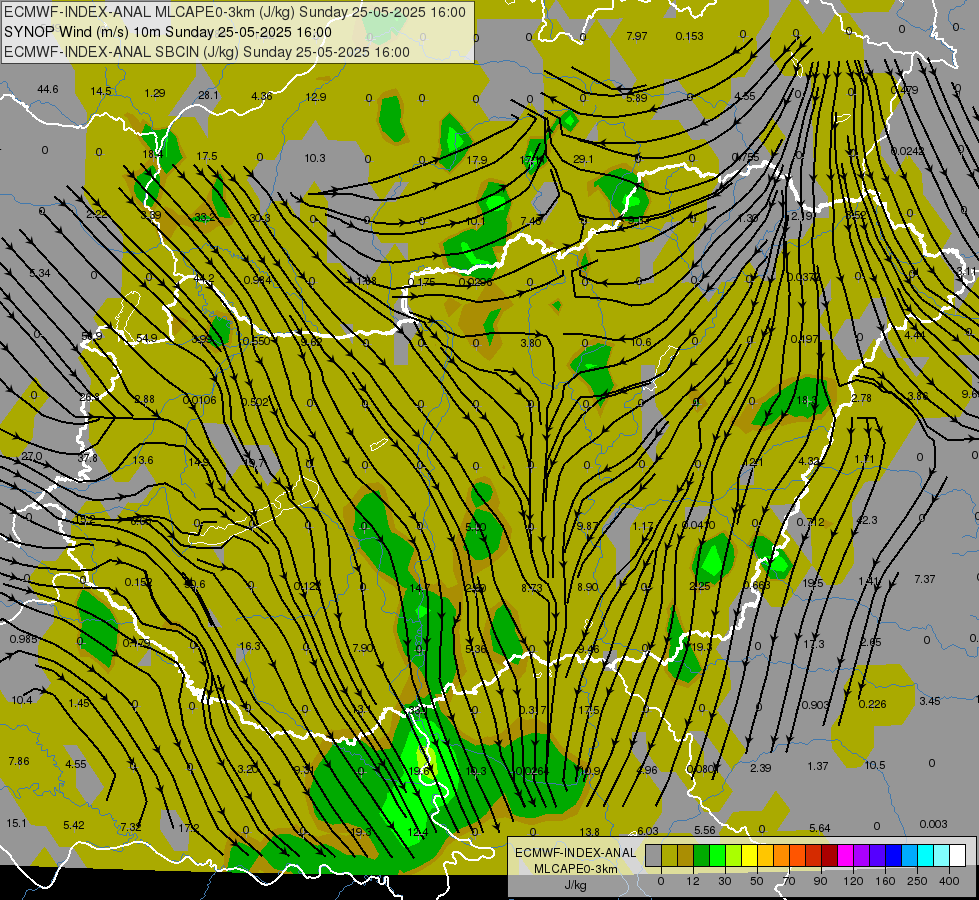Viewport: 979px width, 900px height.
Task: Click the SBCIN title line in header
Action: point(207,52)
